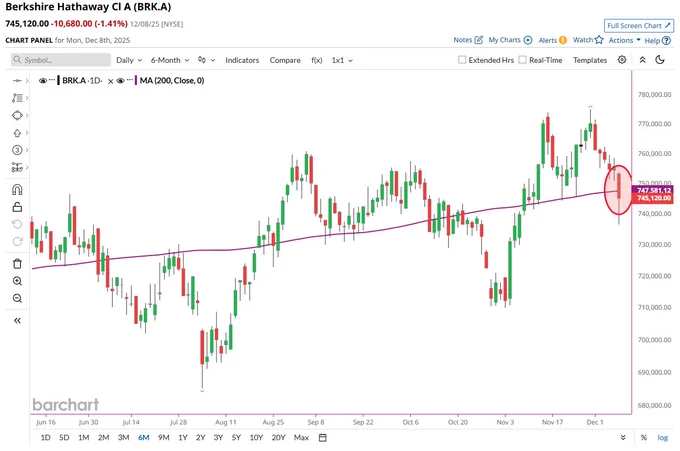Open My Charts
The width and height of the screenshot is (680, 451).
(x=510, y=40)
